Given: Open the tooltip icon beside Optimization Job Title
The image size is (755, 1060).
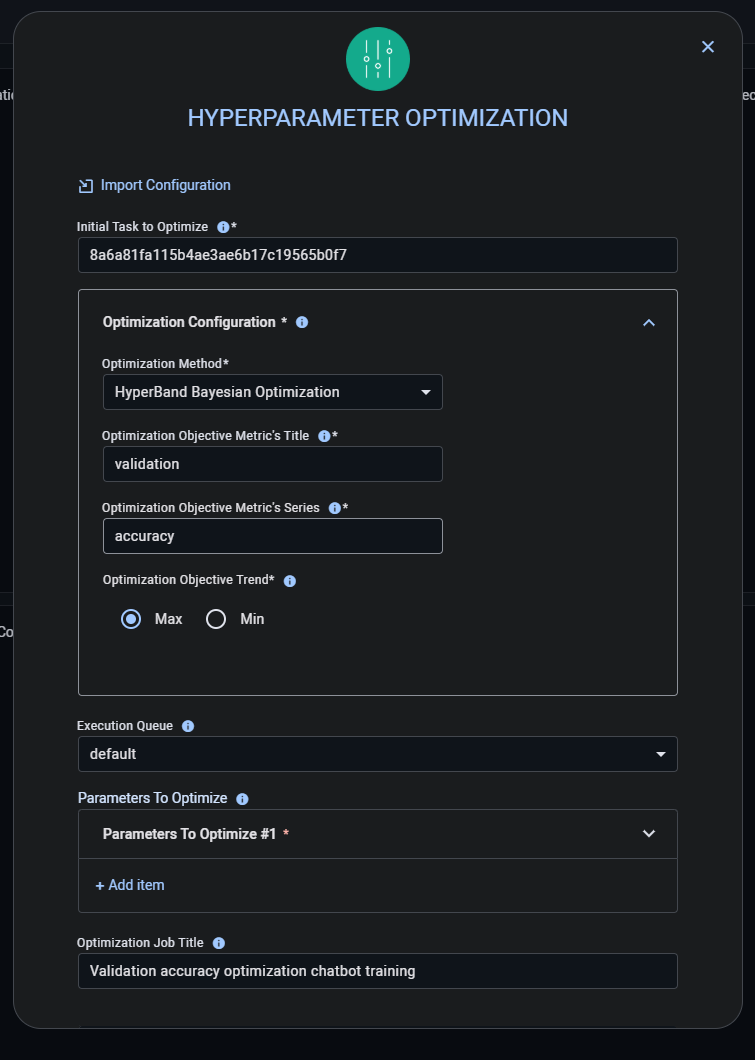Looking at the screenshot, I should (x=219, y=942).
